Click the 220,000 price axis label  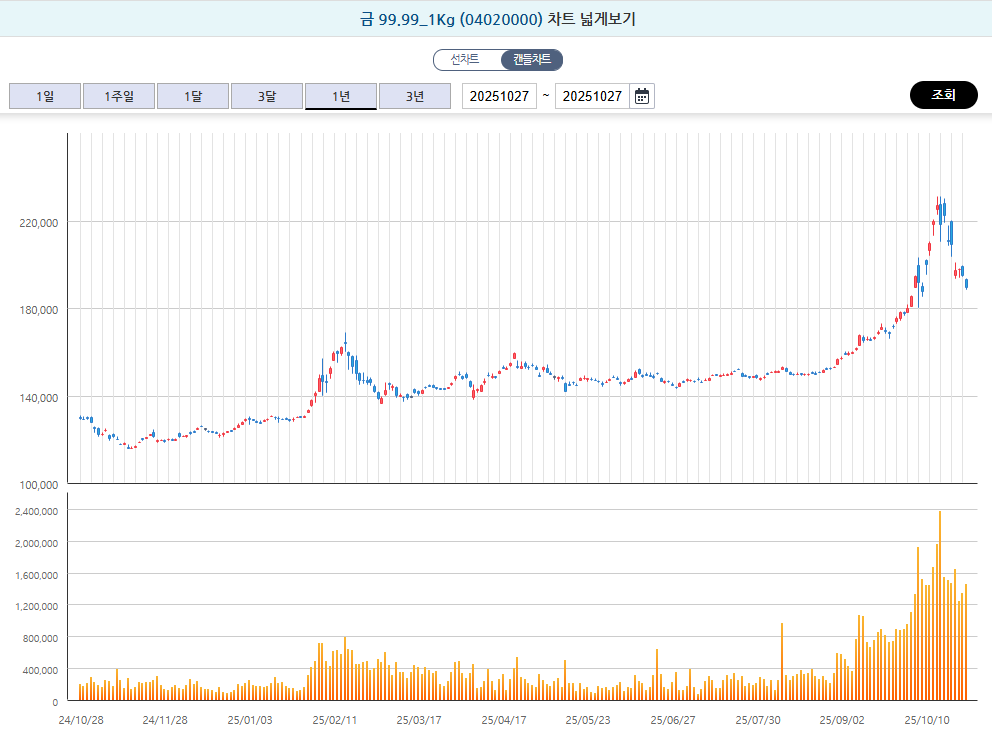(x=37, y=222)
